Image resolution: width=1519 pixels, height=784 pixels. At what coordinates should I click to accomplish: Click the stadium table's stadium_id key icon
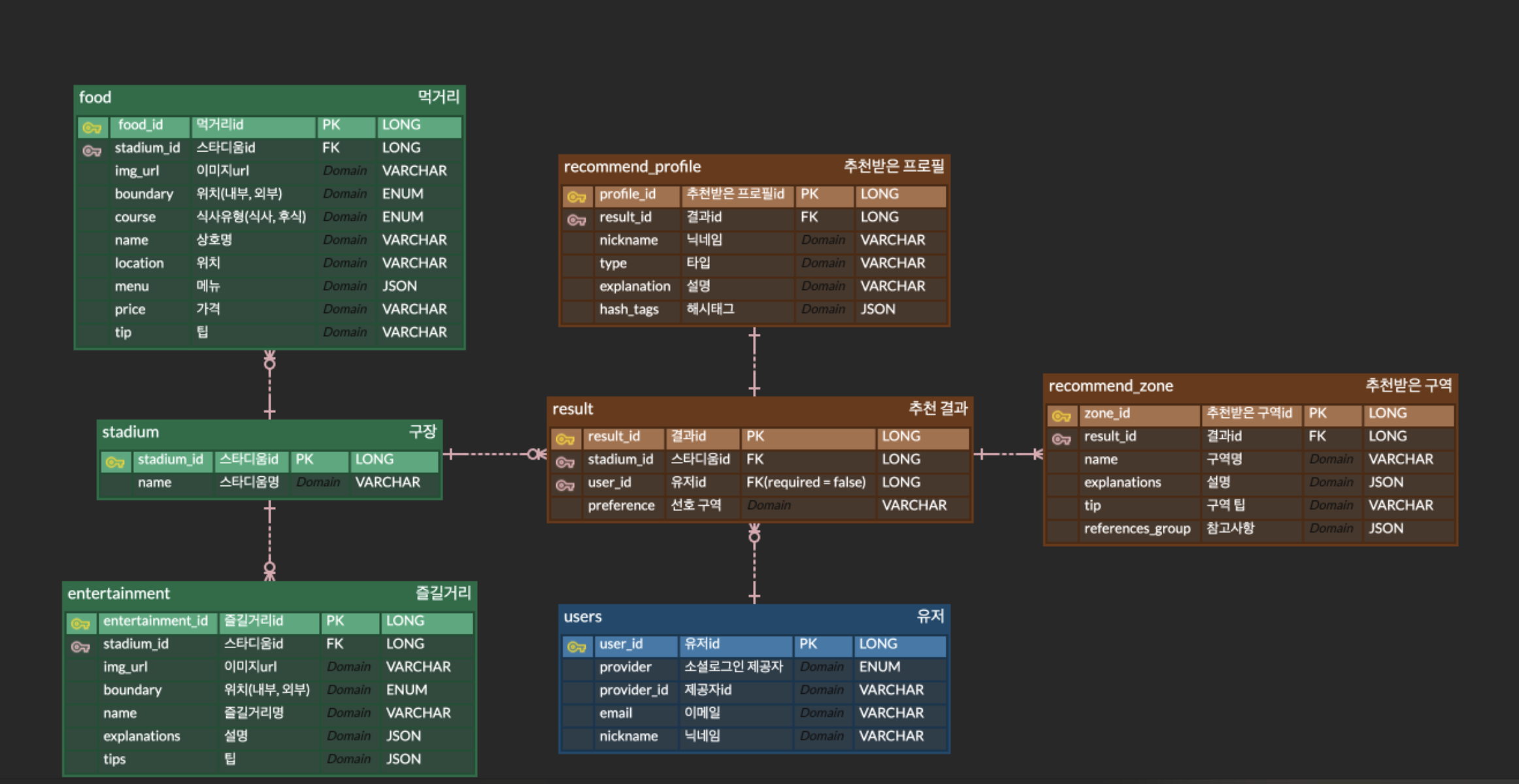[115, 462]
